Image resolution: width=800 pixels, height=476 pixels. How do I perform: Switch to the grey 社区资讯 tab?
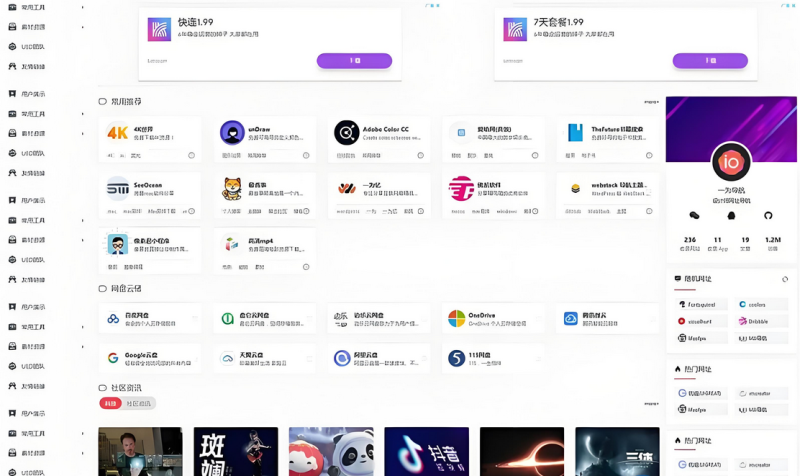click(x=139, y=404)
